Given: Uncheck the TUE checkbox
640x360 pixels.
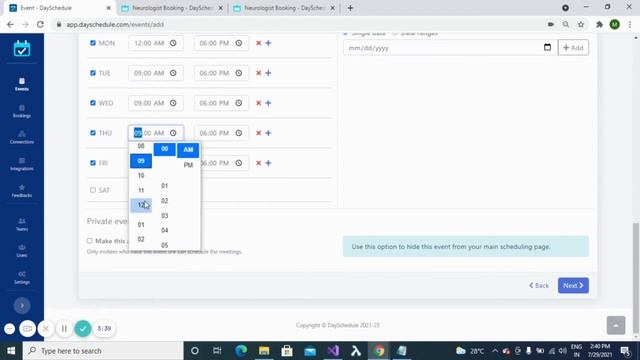Looking at the screenshot, I should [x=93, y=73].
